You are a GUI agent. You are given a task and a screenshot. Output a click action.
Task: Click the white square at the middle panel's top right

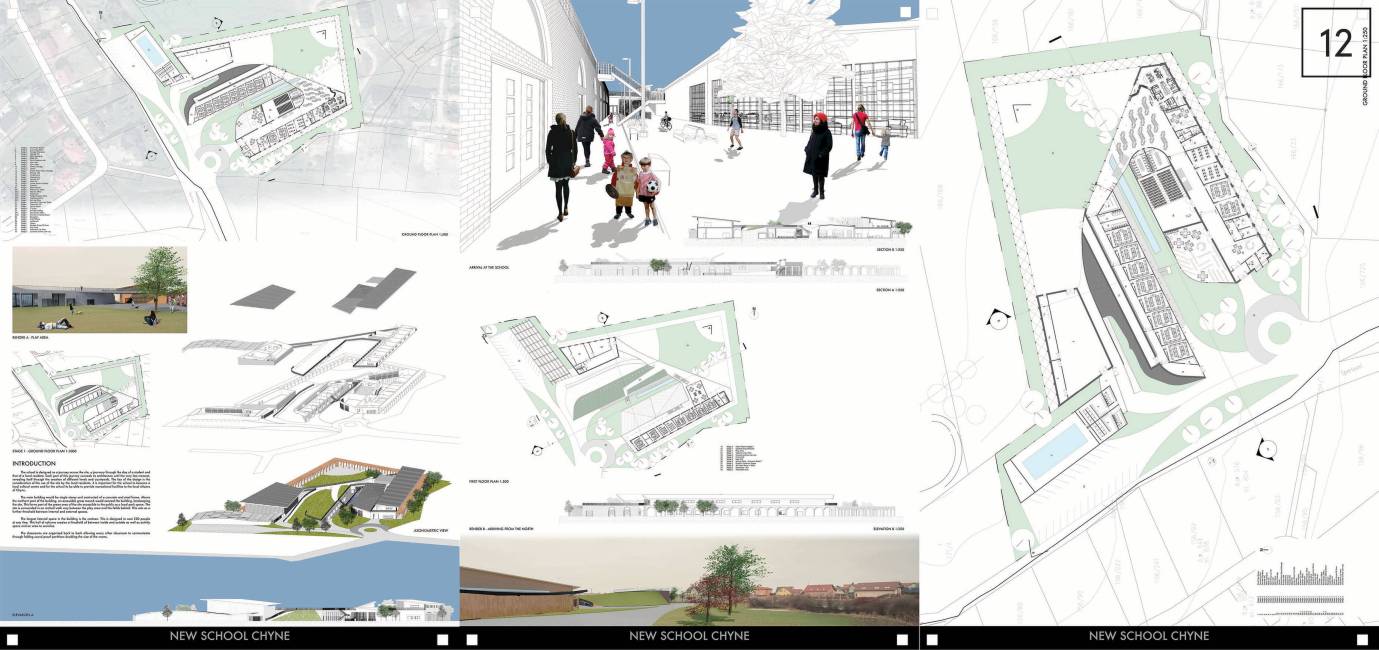point(904,12)
